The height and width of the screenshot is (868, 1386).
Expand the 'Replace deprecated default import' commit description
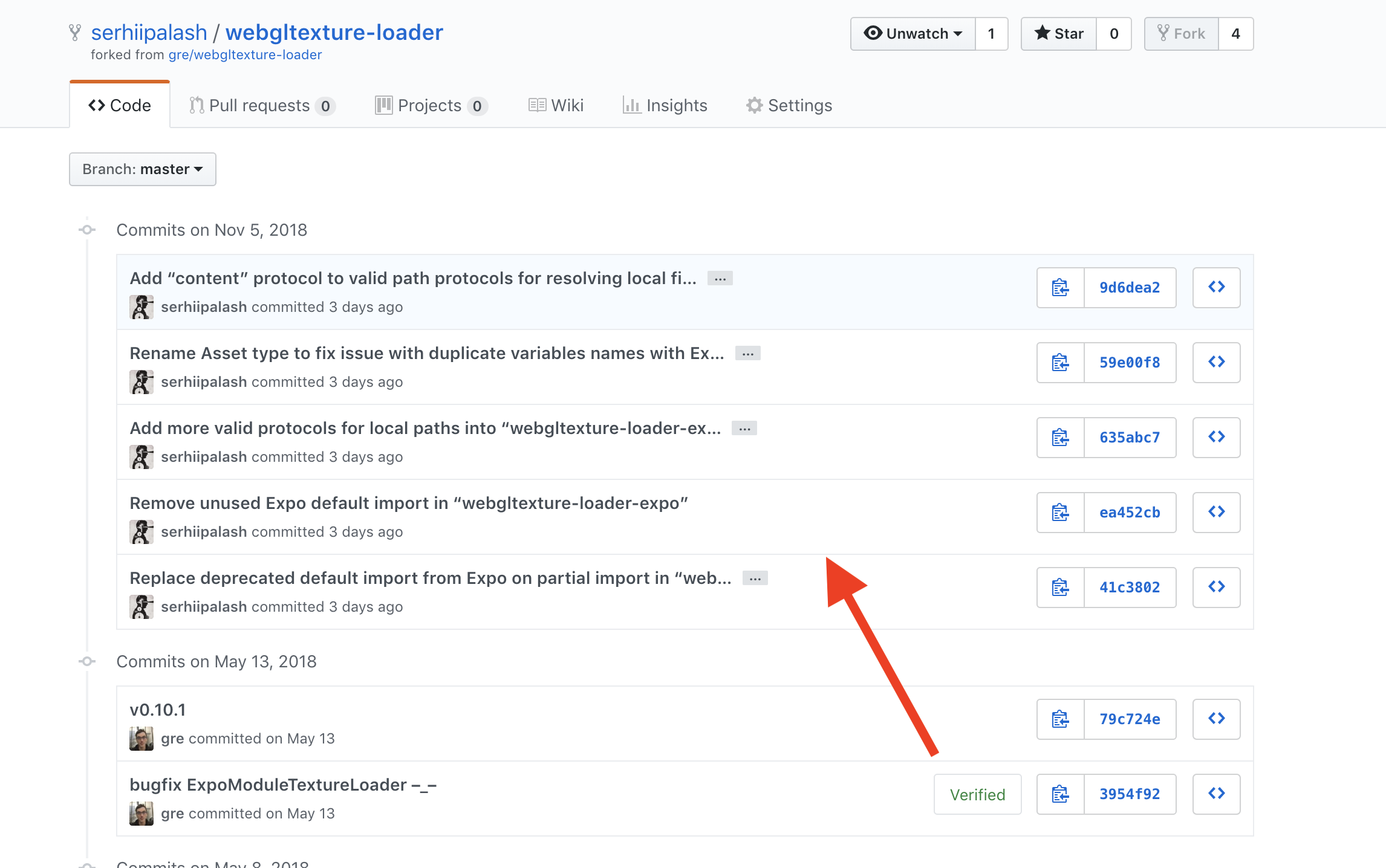pos(755,578)
